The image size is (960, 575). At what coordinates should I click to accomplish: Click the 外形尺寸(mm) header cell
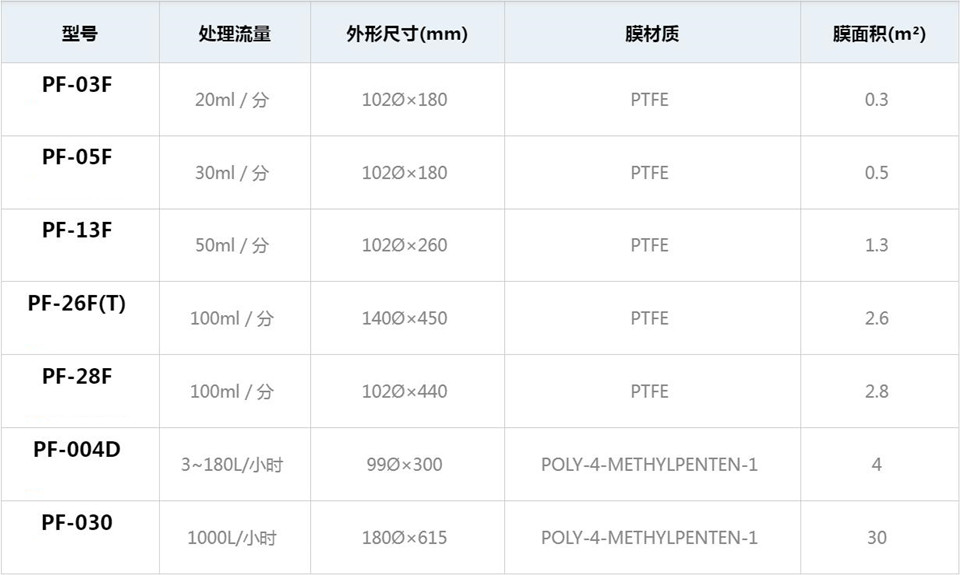click(407, 34)
